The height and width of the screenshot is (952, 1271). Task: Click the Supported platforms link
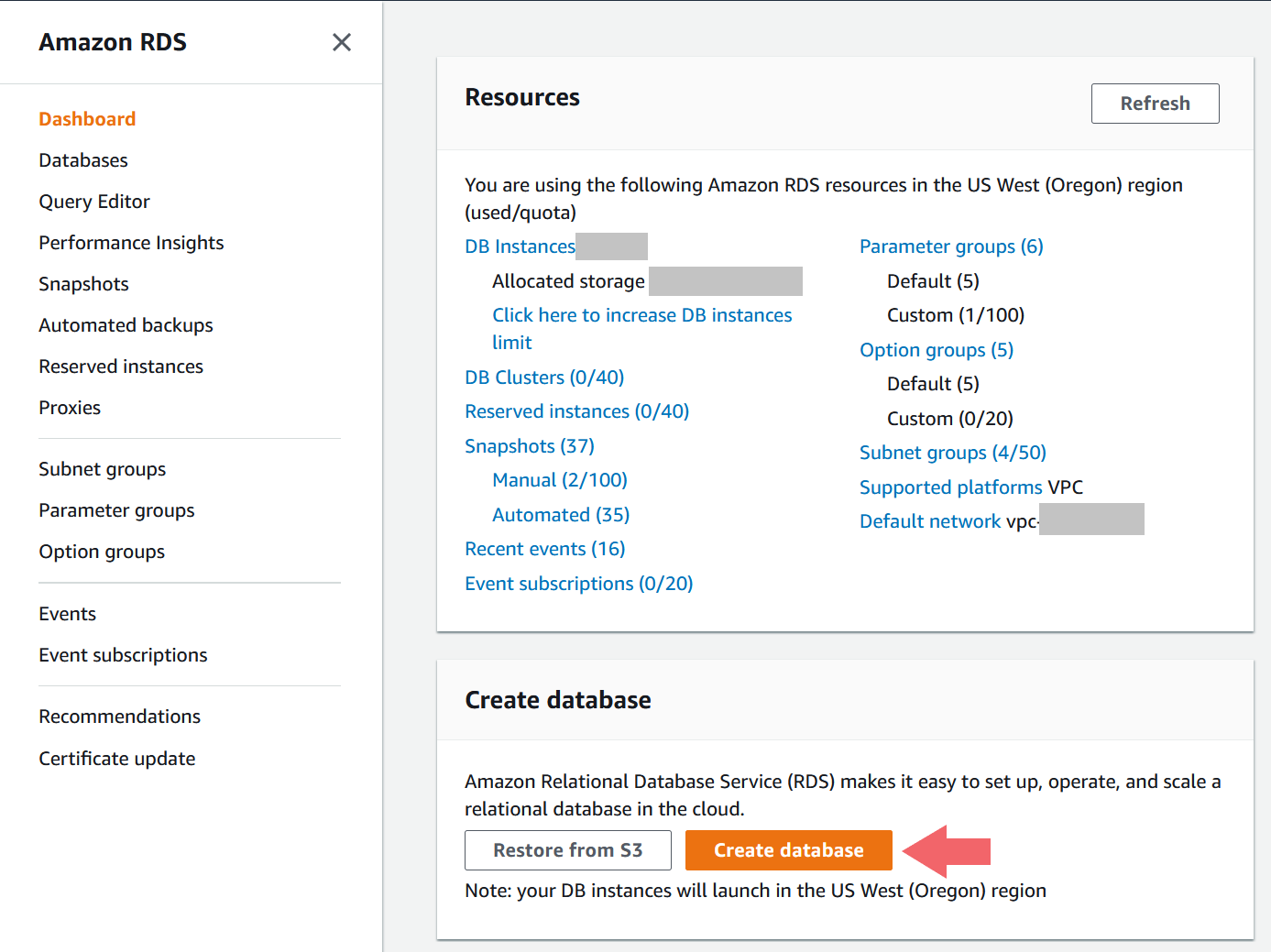(x=951, y=487)
